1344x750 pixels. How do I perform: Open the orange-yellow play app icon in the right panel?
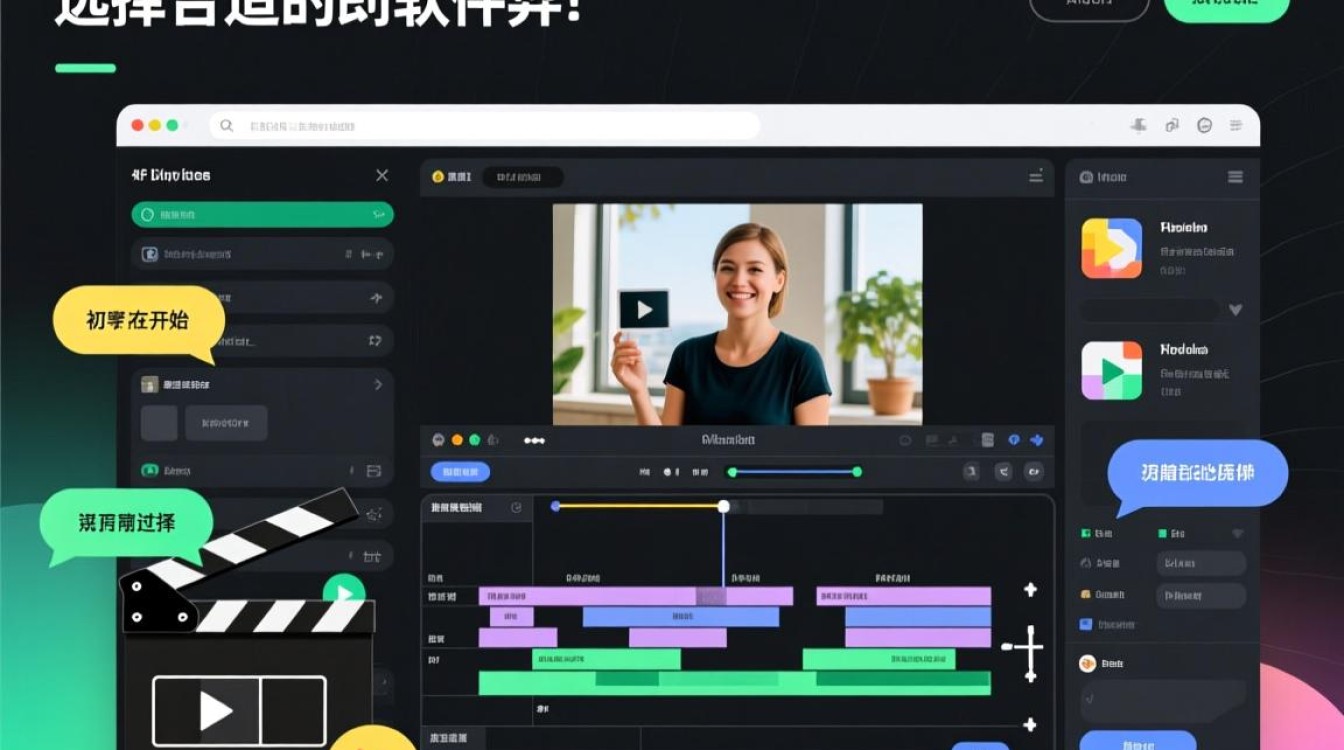pyautogui.click(x=1112, y=248)
